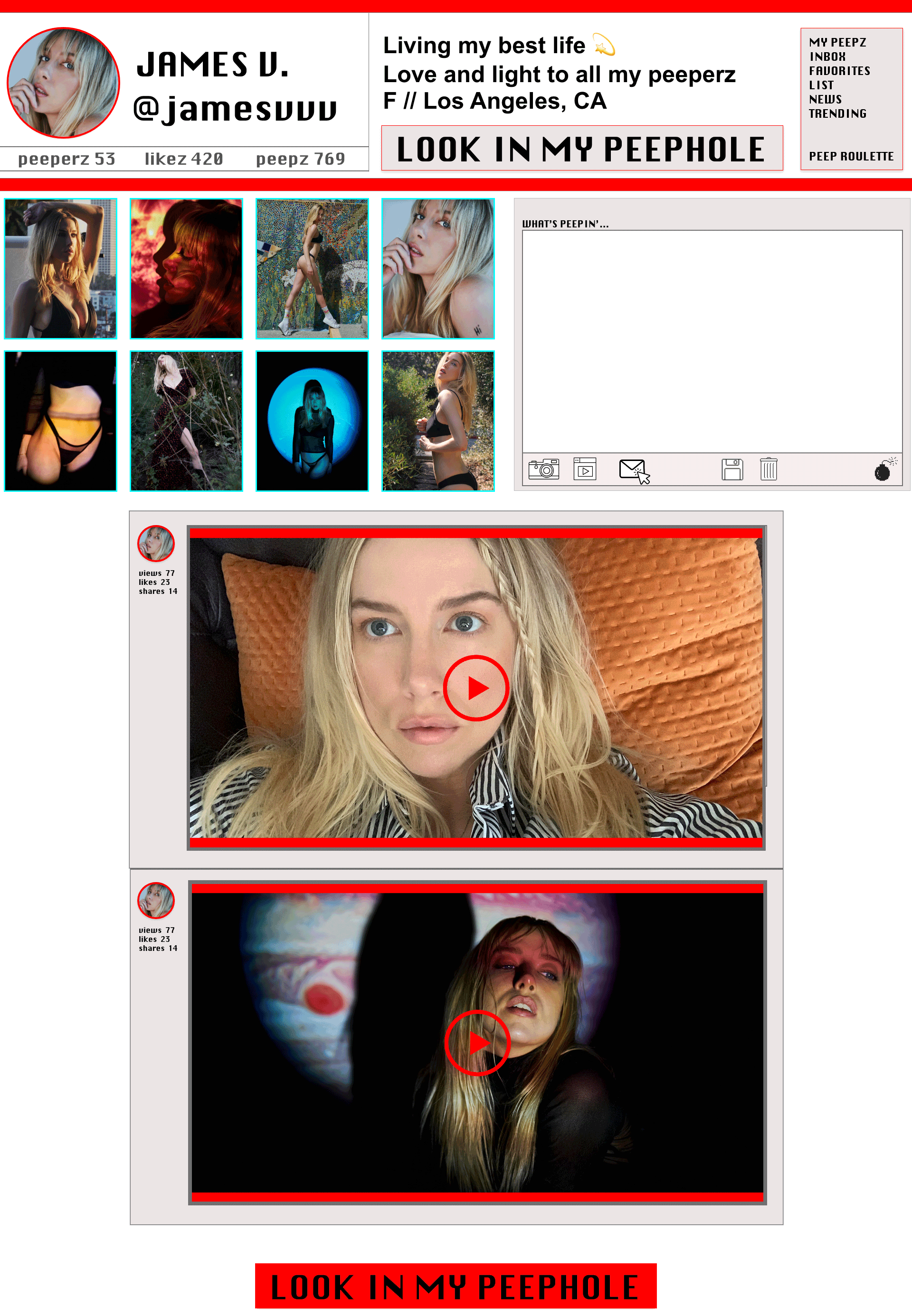Go to FAVORITES in side menu
The image size is (912, 1316).
(839, 71)
